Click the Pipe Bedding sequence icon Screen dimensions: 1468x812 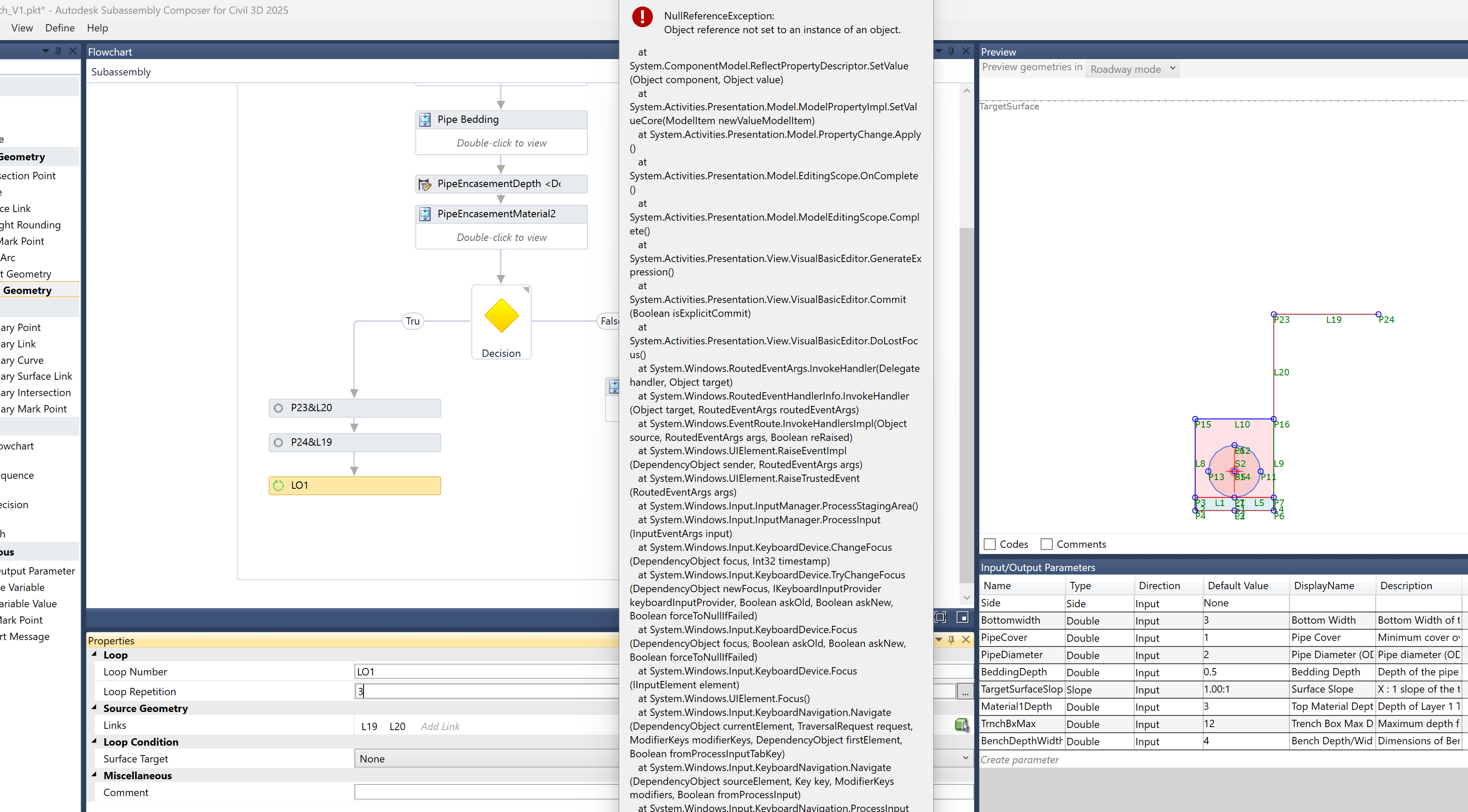coord(425,119)
